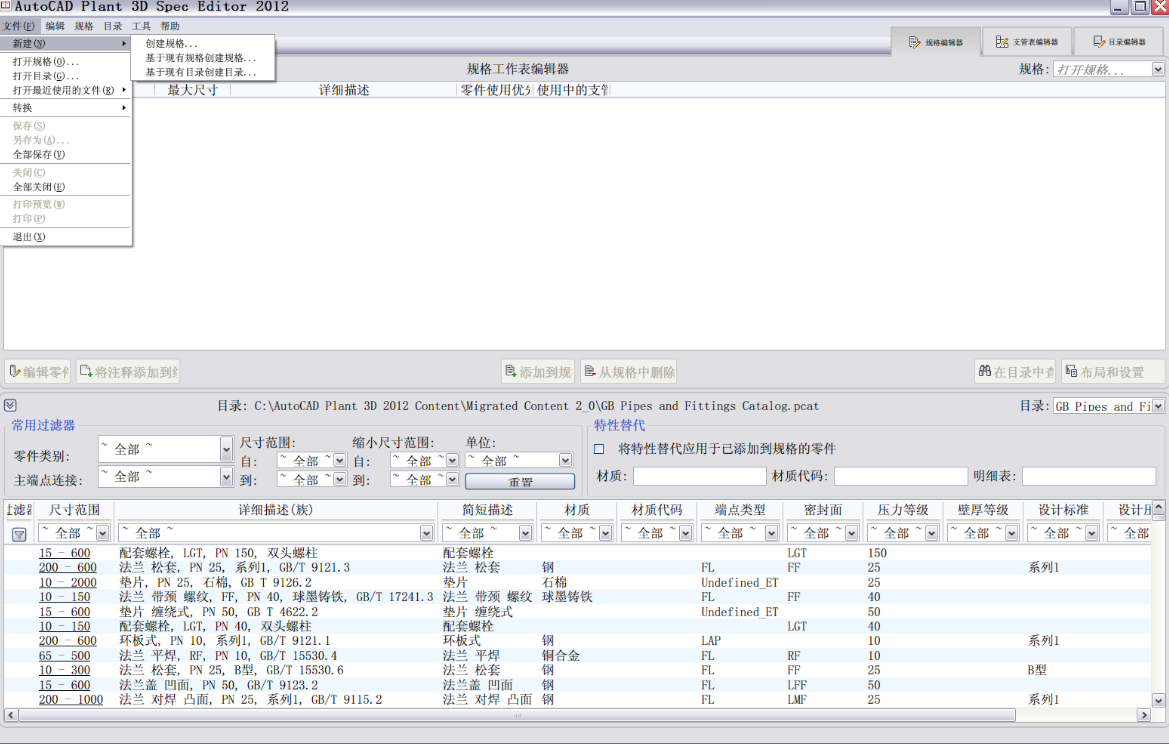Image resolution: width=1169 pixels, height=744 pixels.
Task: Open 详细描述(族) column filter dropdown
Action: click(426, 534)
